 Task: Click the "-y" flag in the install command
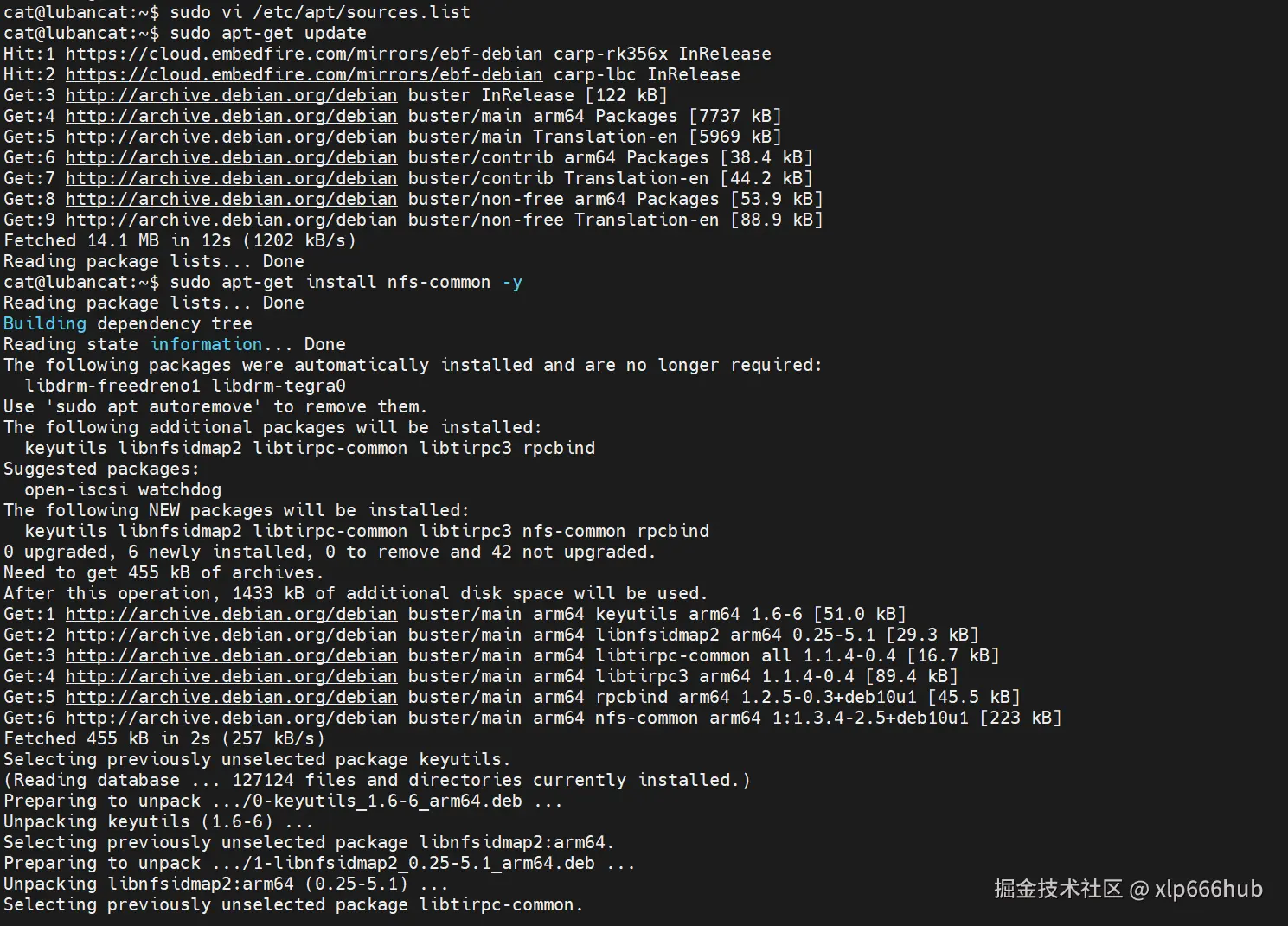[x=512, y=282]
